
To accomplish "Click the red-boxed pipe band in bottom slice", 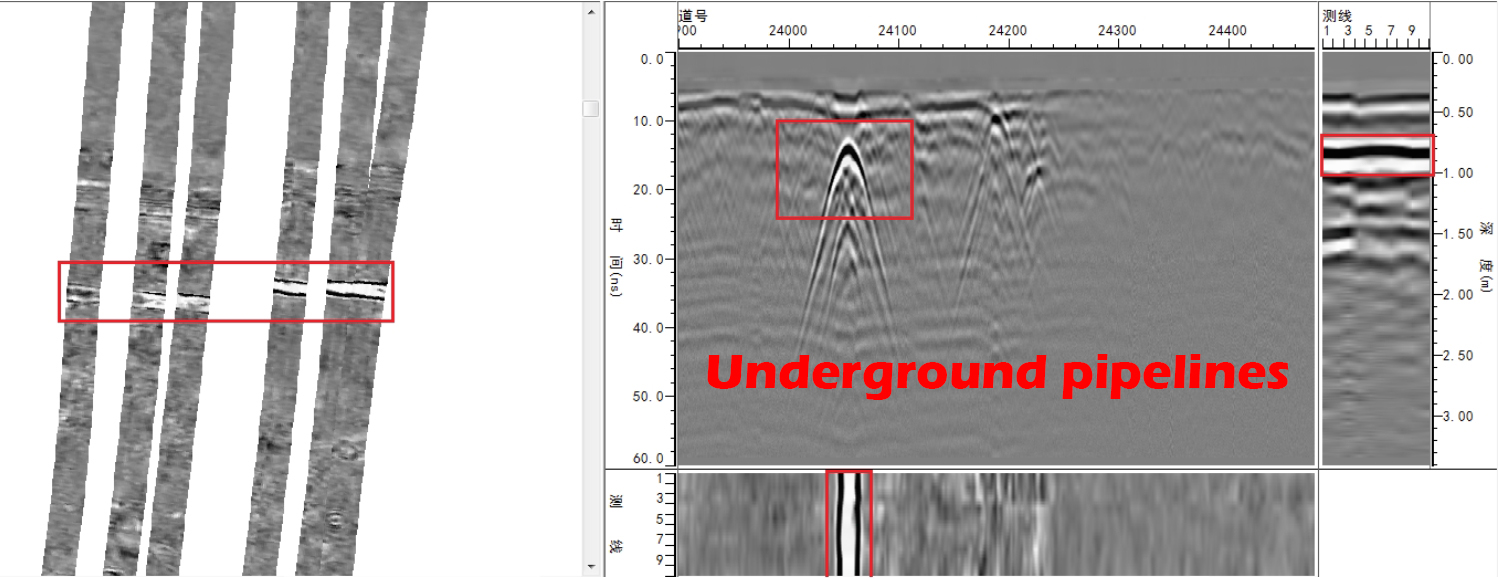I will click(849, 522).
